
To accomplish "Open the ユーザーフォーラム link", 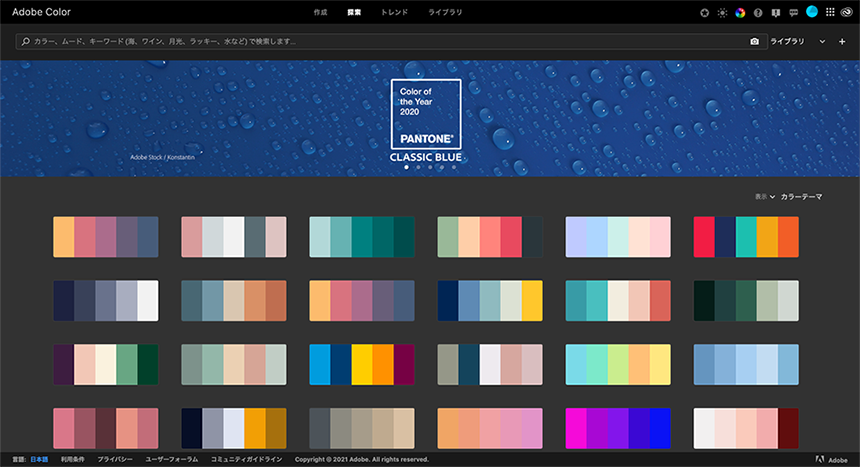I will tap(171, 459).
